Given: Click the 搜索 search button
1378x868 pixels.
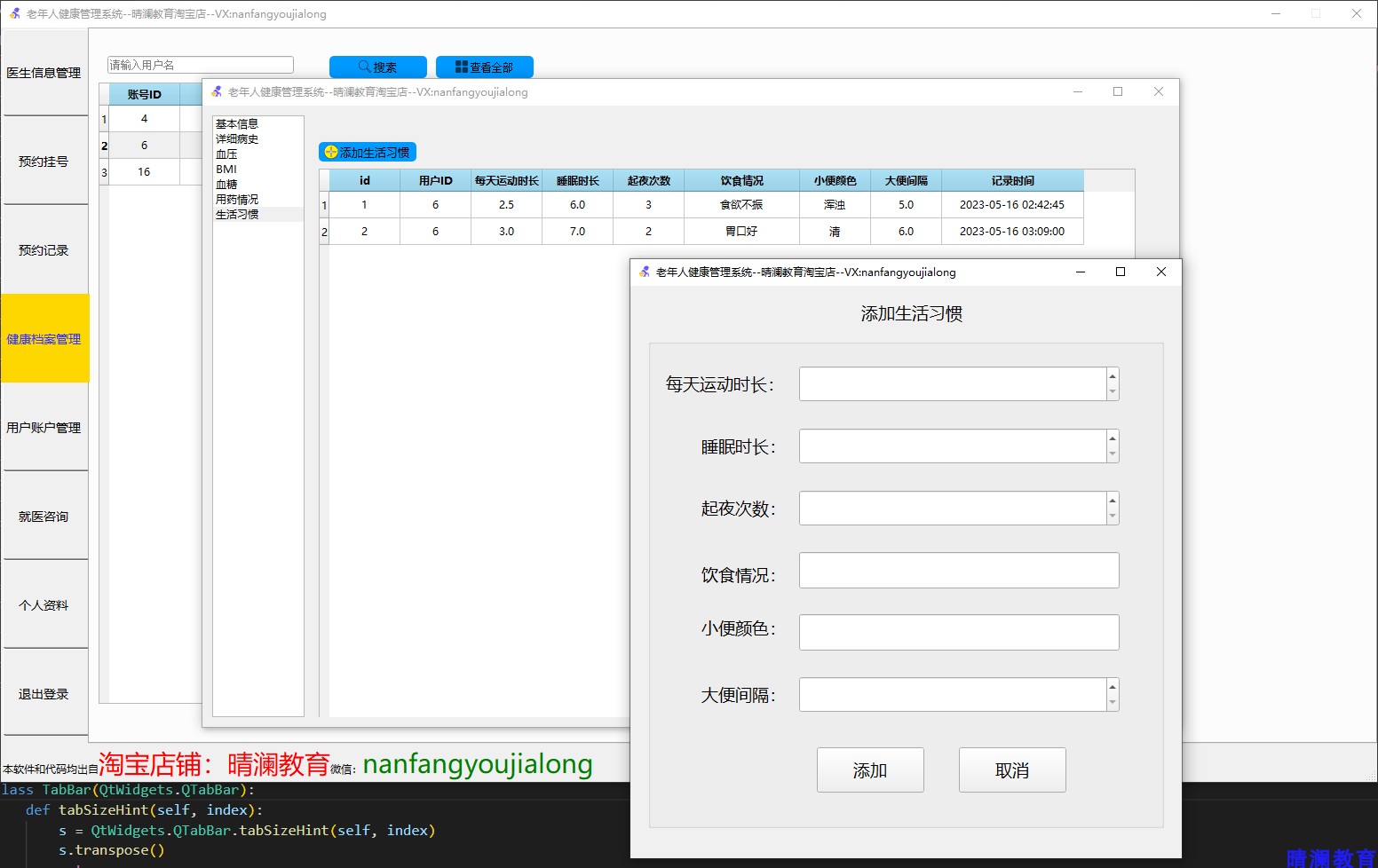Looking at the screenshot, I should [377, 67].
